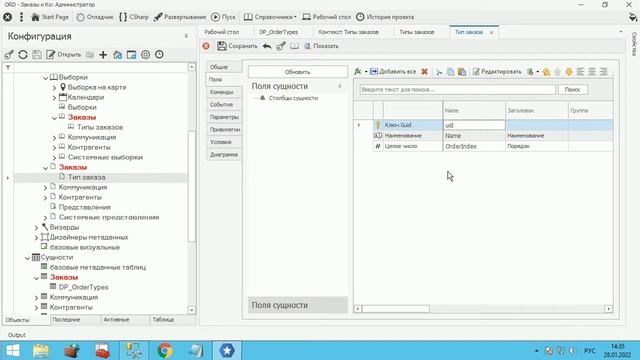Open Справочники dropdown menu
The height and width of the screenshot is (360, 640).
[x=270, y=17]
